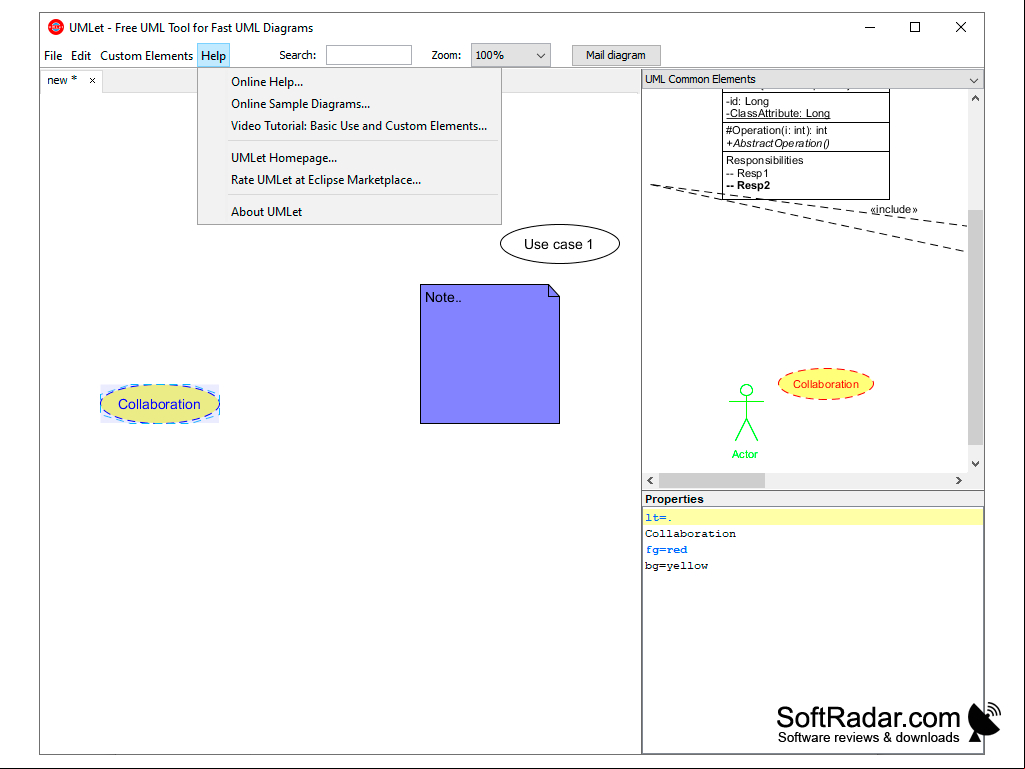Click the Search input field
This screenshot has width=1025, height=769.
369,55
